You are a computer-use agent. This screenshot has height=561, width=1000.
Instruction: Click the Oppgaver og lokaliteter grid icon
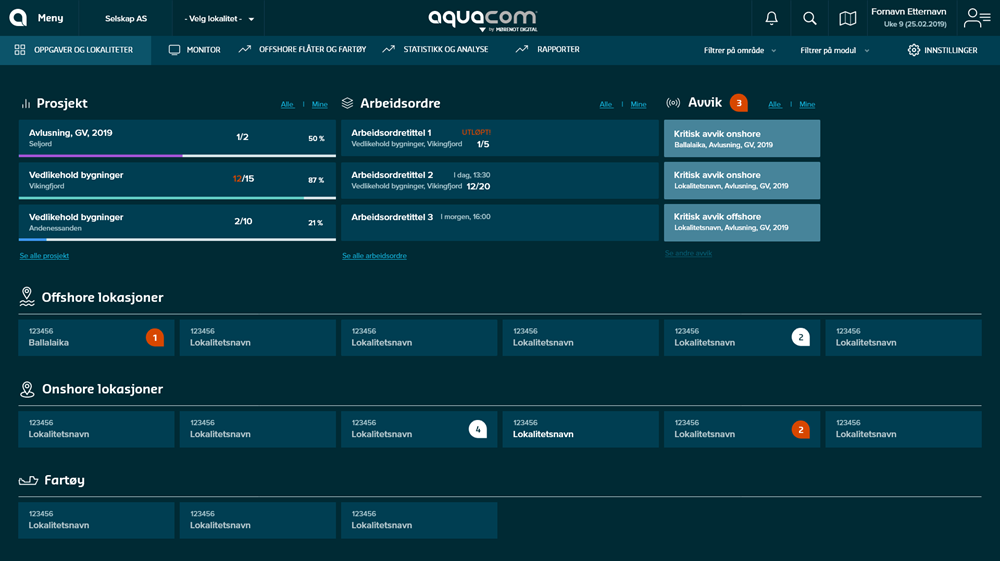pyautogui.click(x=20, y=50)
